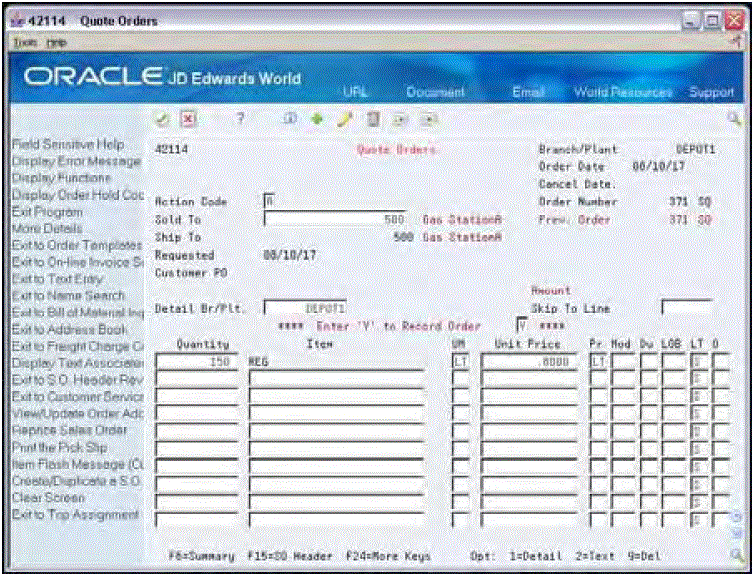Viewport: 753px width, 574px height.
Task: Click the blue info toolbar icon
Action: (x=291, y=120)
